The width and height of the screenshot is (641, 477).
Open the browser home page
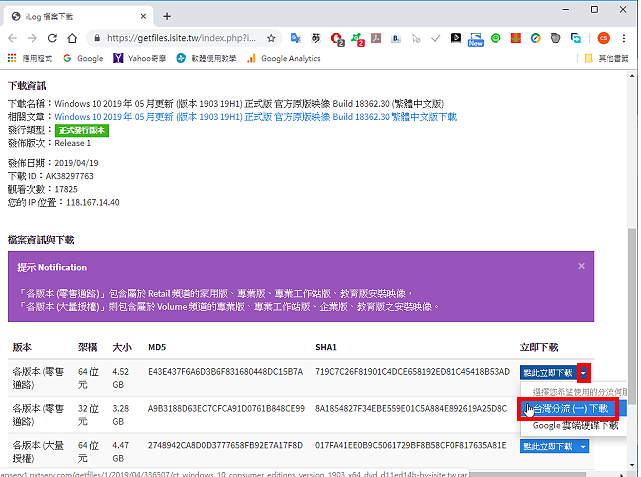pos(72,38)
